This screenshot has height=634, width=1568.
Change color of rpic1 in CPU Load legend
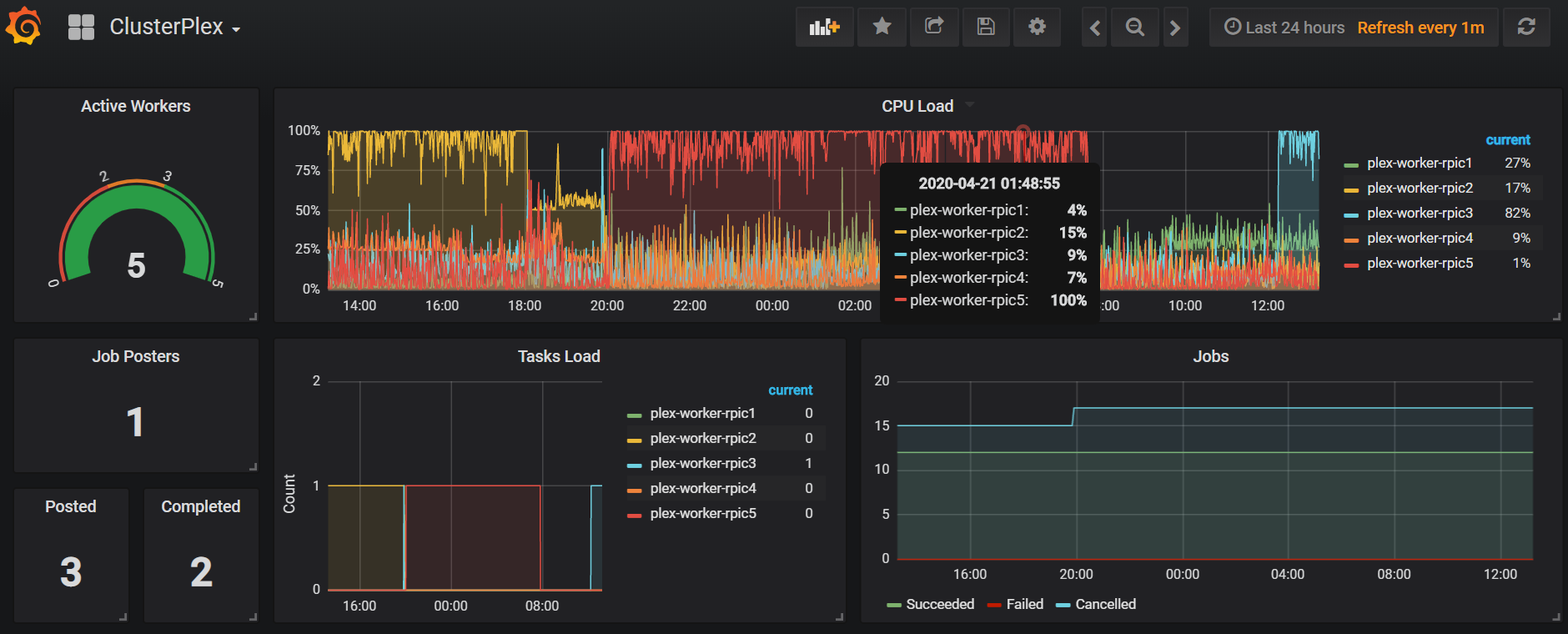pyautogui.click(x=1351, y=165)
